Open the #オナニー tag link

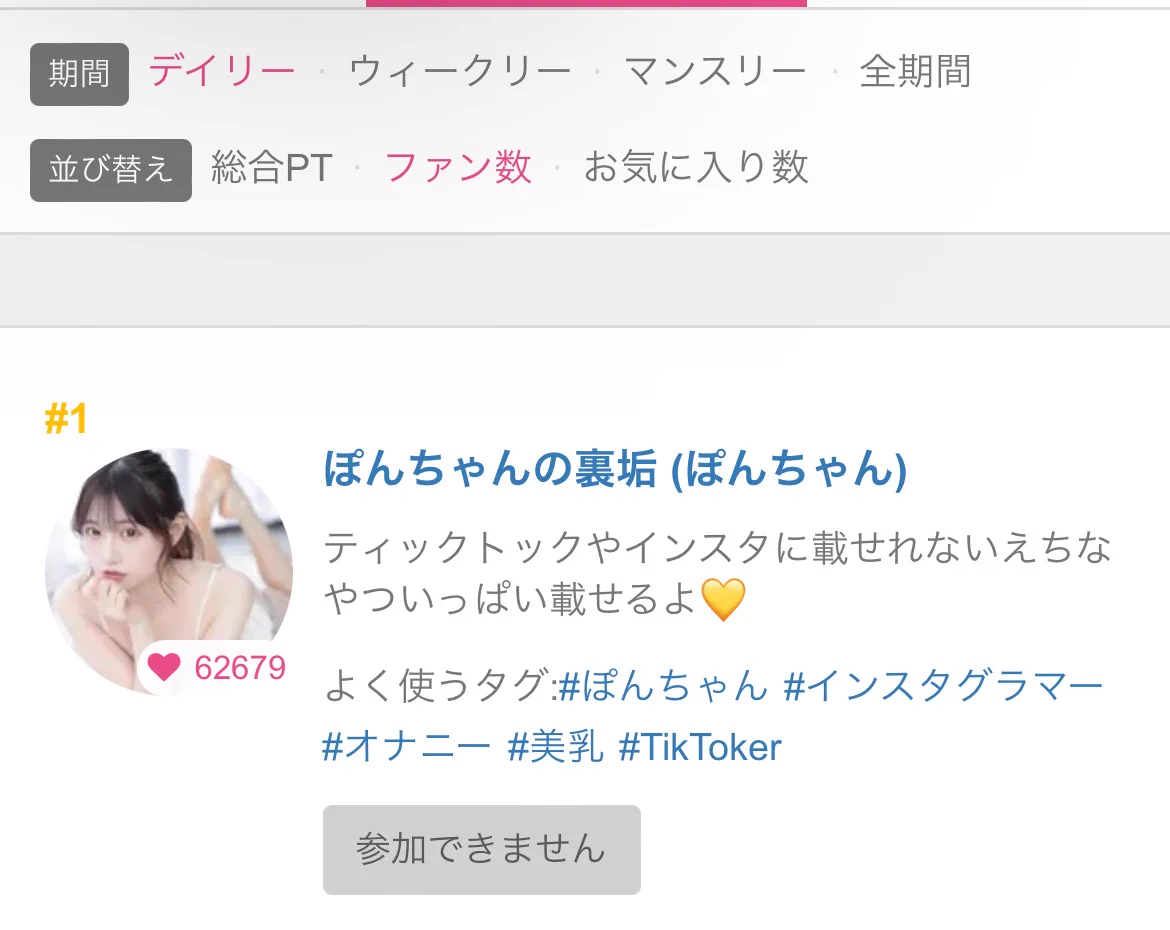(x=406, y=746)
